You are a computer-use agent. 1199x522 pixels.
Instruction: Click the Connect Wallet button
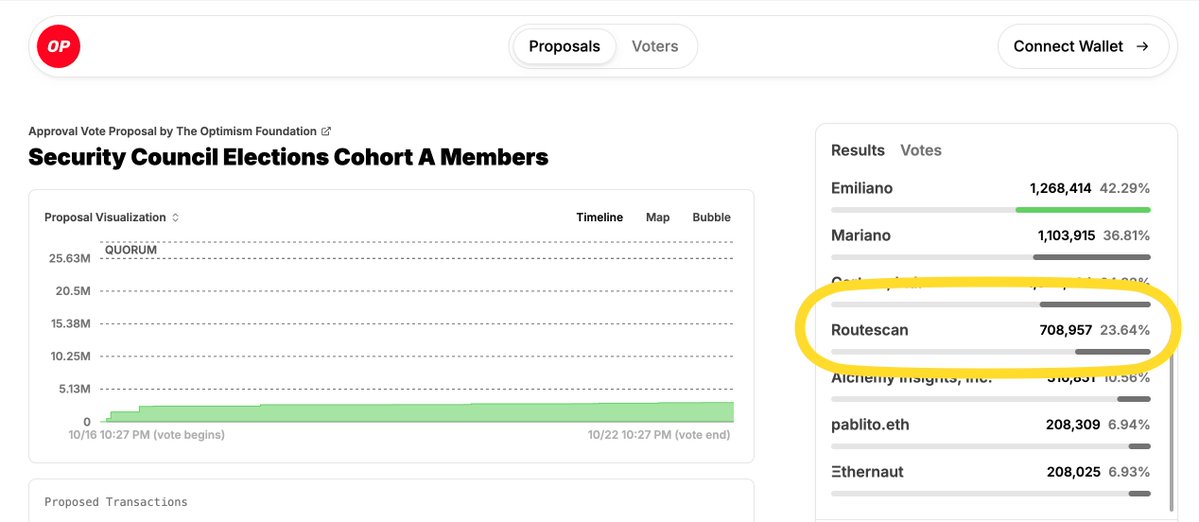tap(1083, 47)
